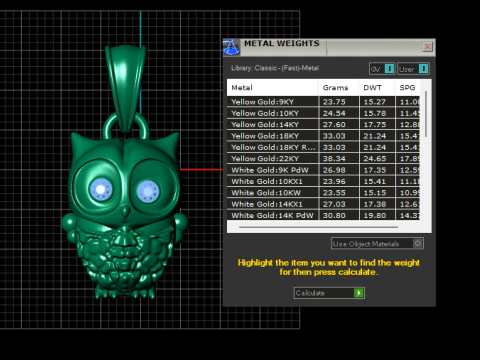
Task: Click the owl's left eye gemstone
Action: point(101,189)
